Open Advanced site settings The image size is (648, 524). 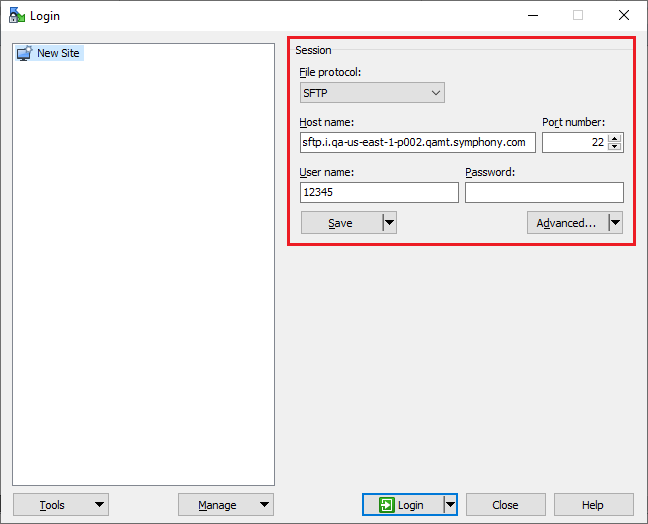click(567, 223)
